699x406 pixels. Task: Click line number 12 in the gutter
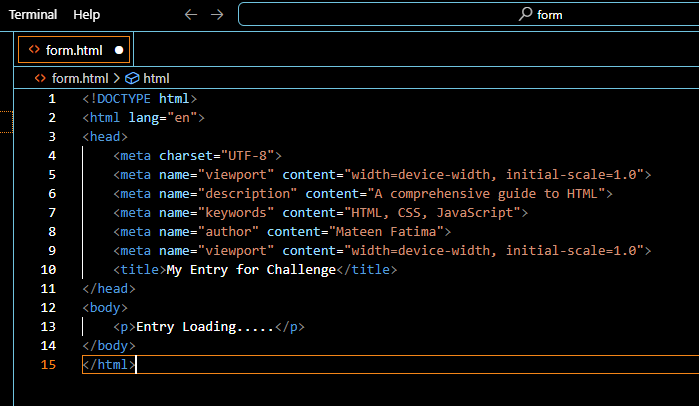(x=48, y=308)
